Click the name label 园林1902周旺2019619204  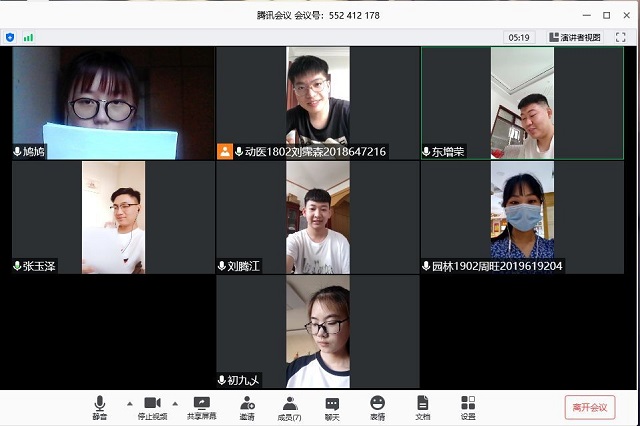tap(497, 266)
